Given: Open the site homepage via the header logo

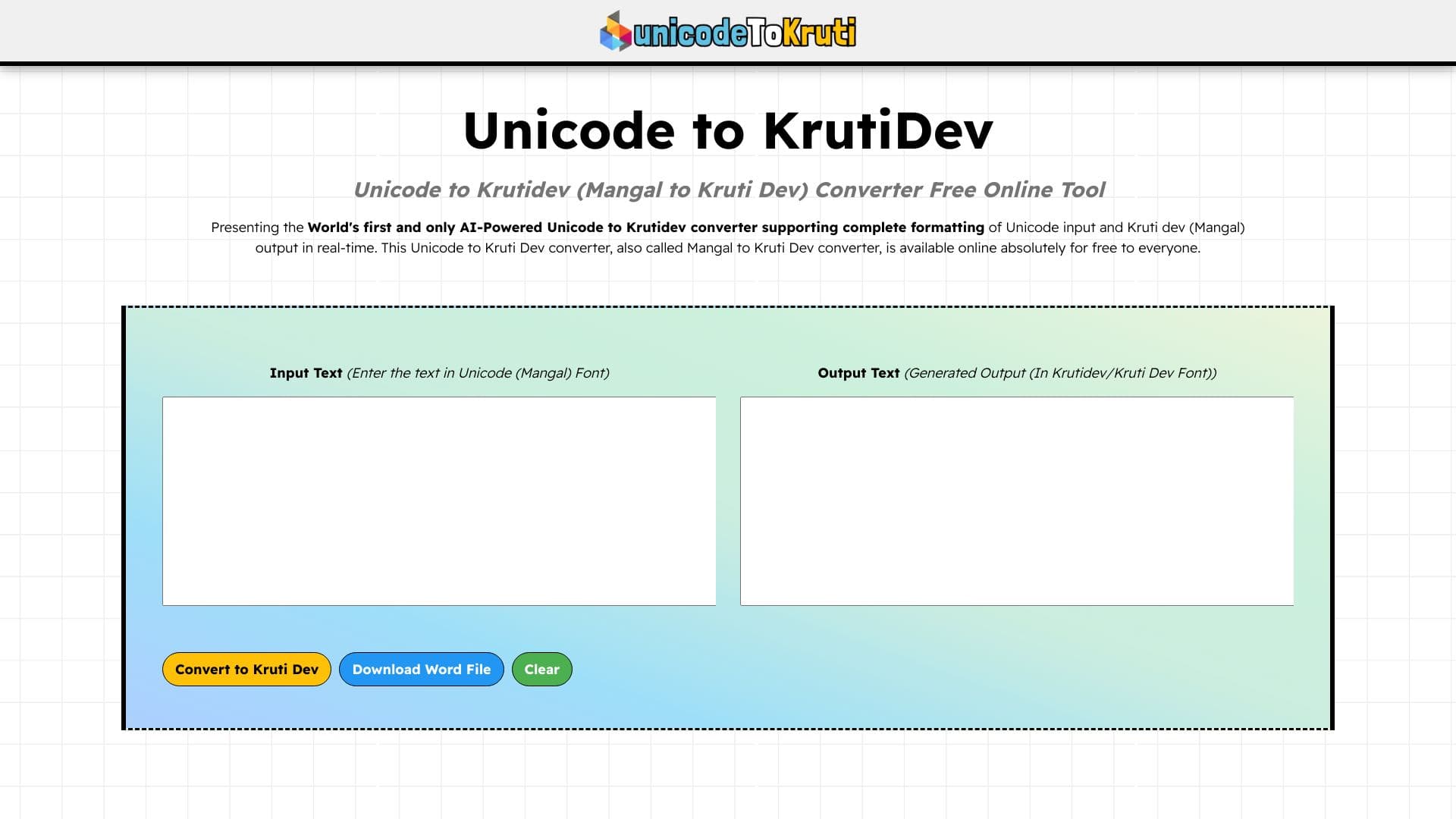Looking at the screenshot, I should coord(728,31).
